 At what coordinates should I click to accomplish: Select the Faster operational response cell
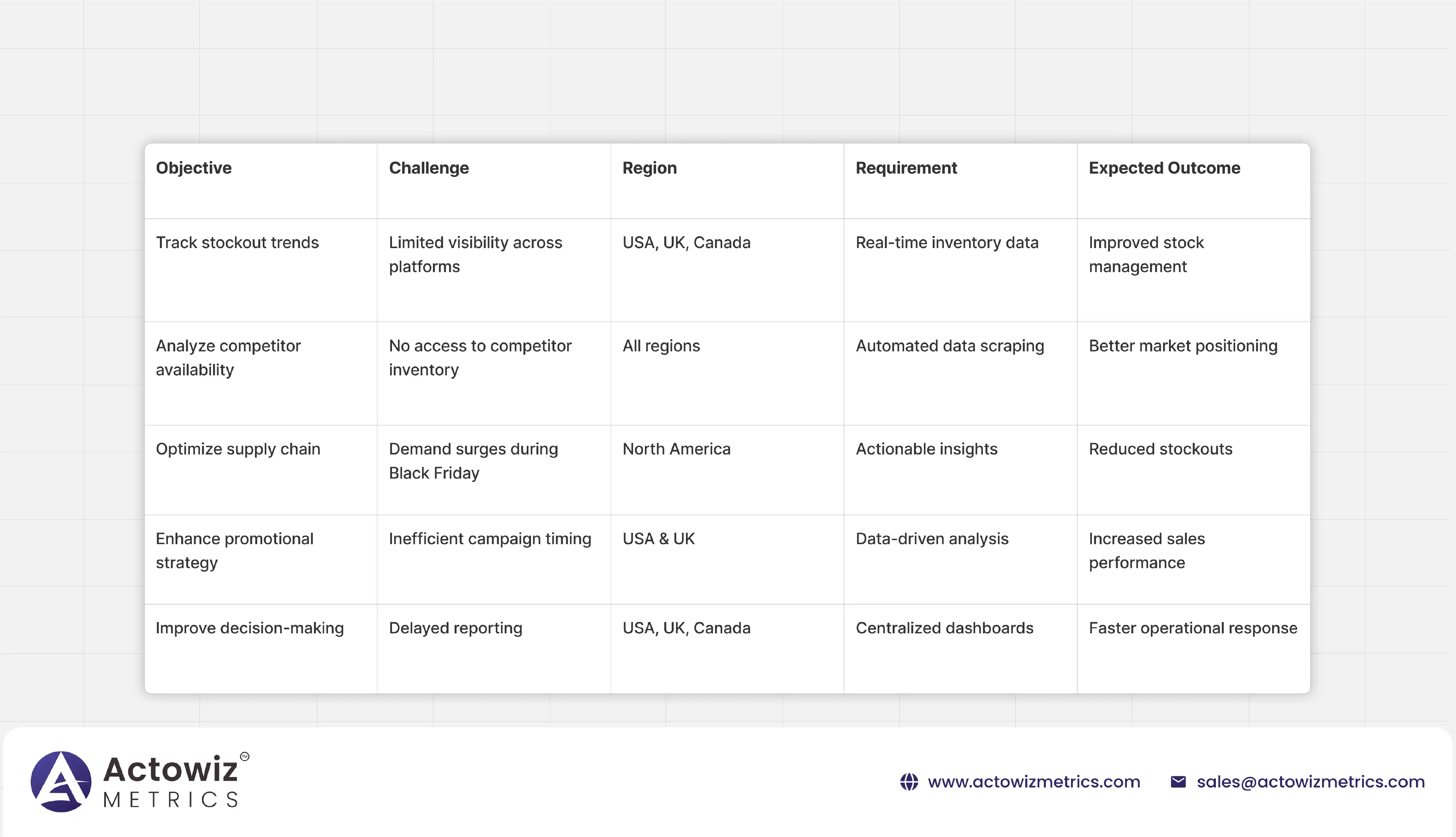coord(1193,628)
